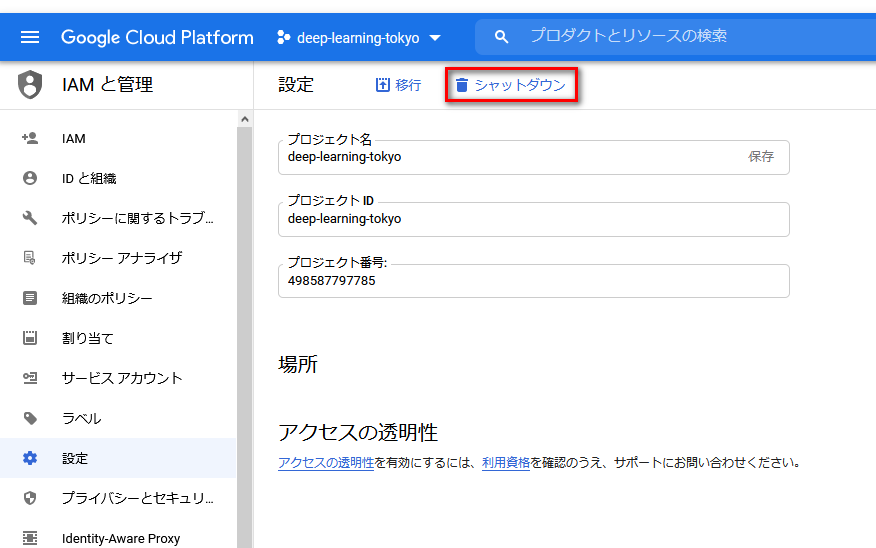Click the sidebar vertical scrollbar track

pyautogui.click(x=244, y=337)
